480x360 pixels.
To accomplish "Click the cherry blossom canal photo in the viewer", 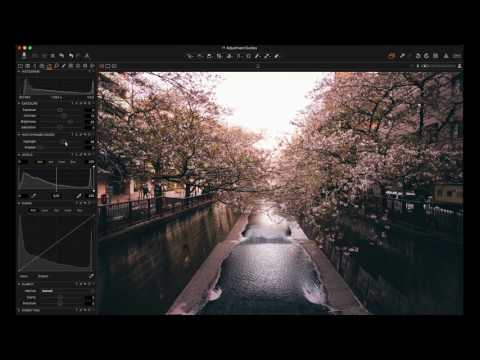I will click(280, 193).
